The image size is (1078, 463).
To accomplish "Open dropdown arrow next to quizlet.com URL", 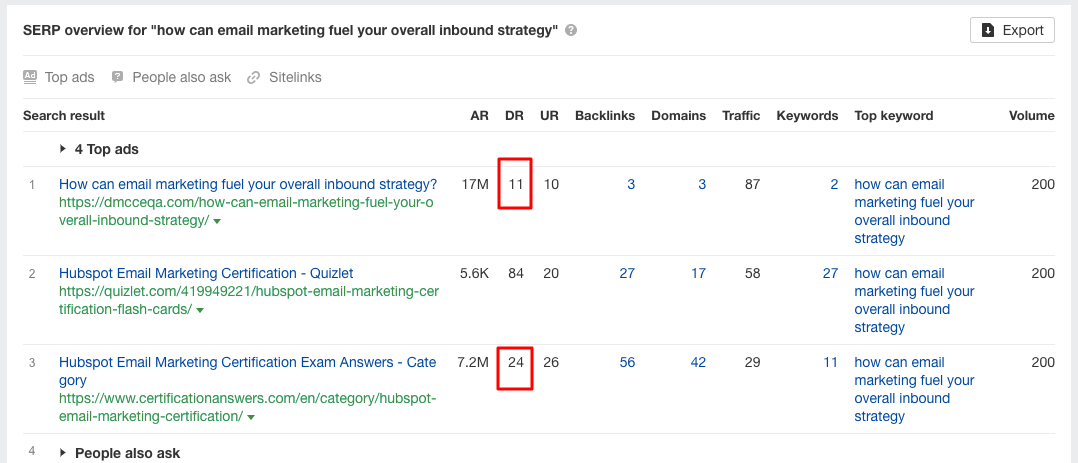I will pos(200,310).
